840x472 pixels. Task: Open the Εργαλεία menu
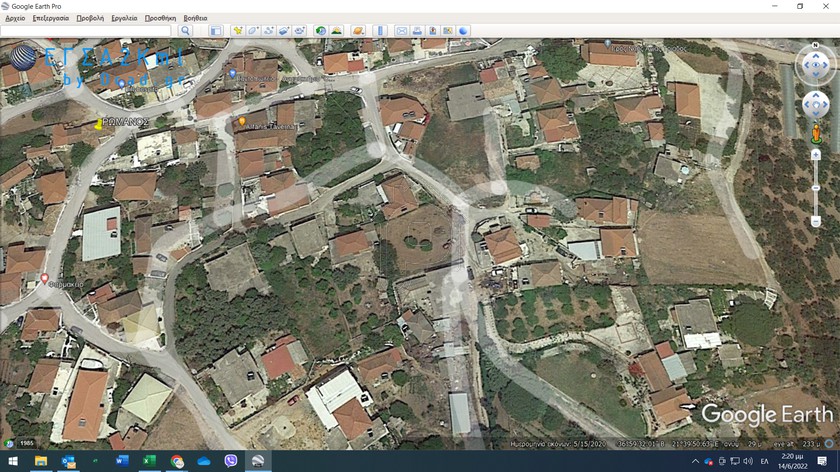click(124, 18)
